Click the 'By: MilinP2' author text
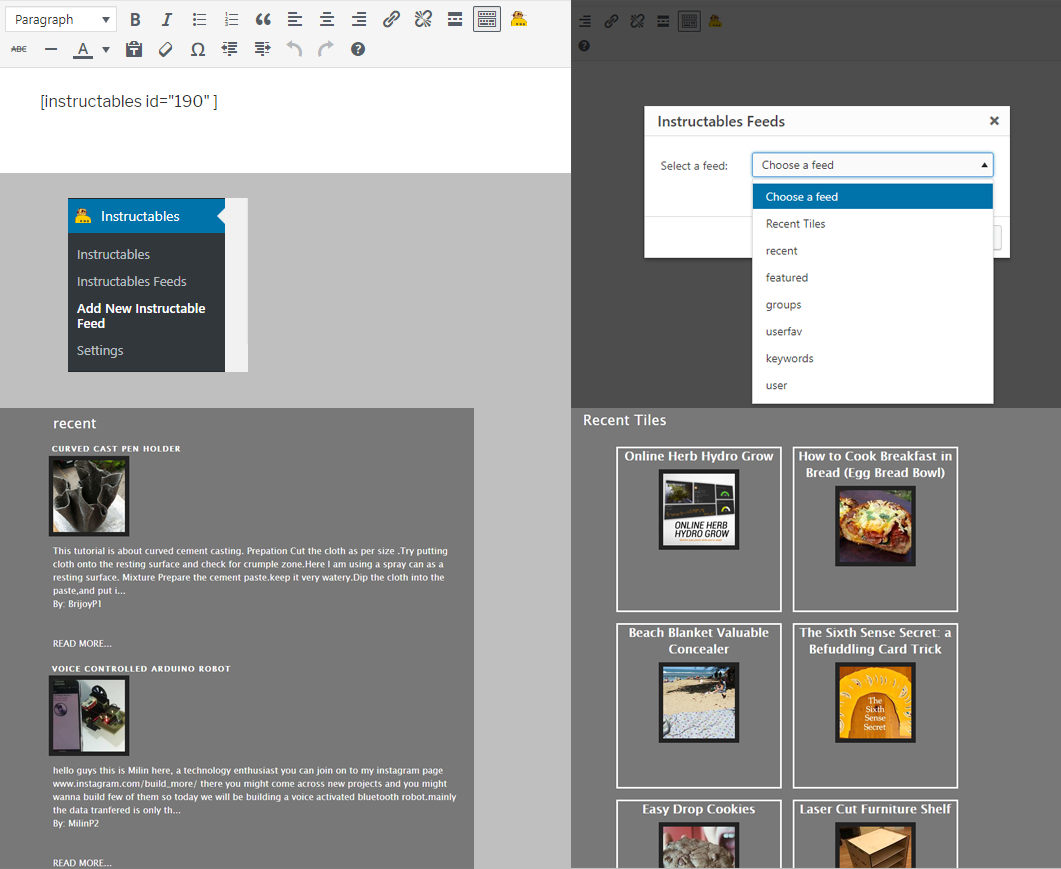1061x869 pixels. [76, 823]
